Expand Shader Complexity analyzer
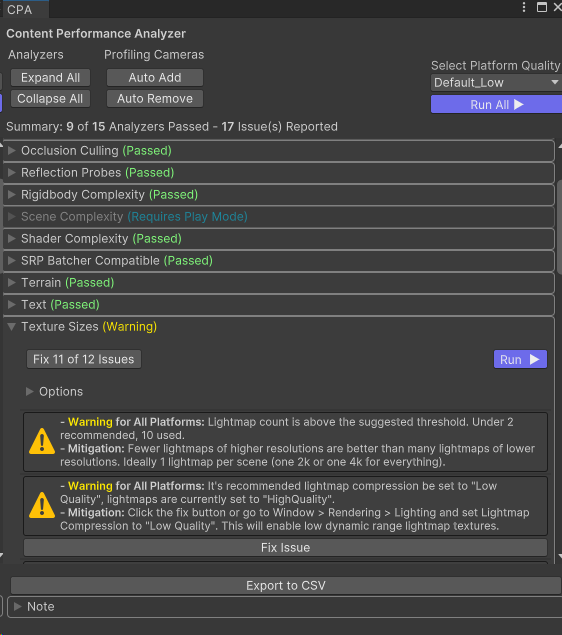The image size is (562, 635). coord(12,239)
